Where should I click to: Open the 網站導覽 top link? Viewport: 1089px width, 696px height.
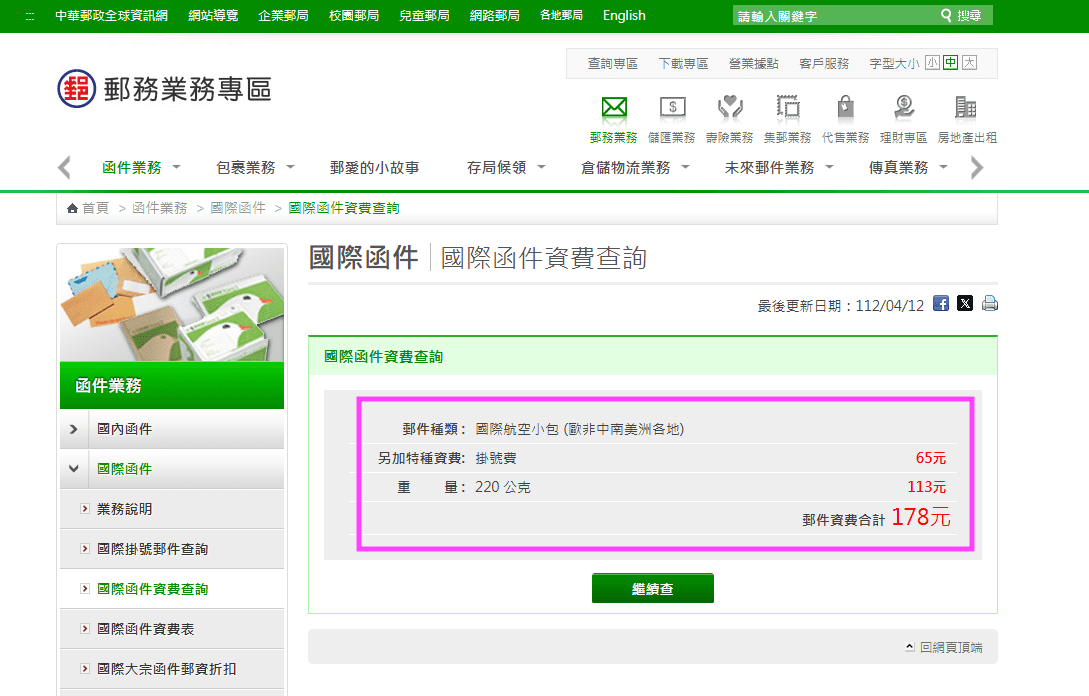coord(213,15)
